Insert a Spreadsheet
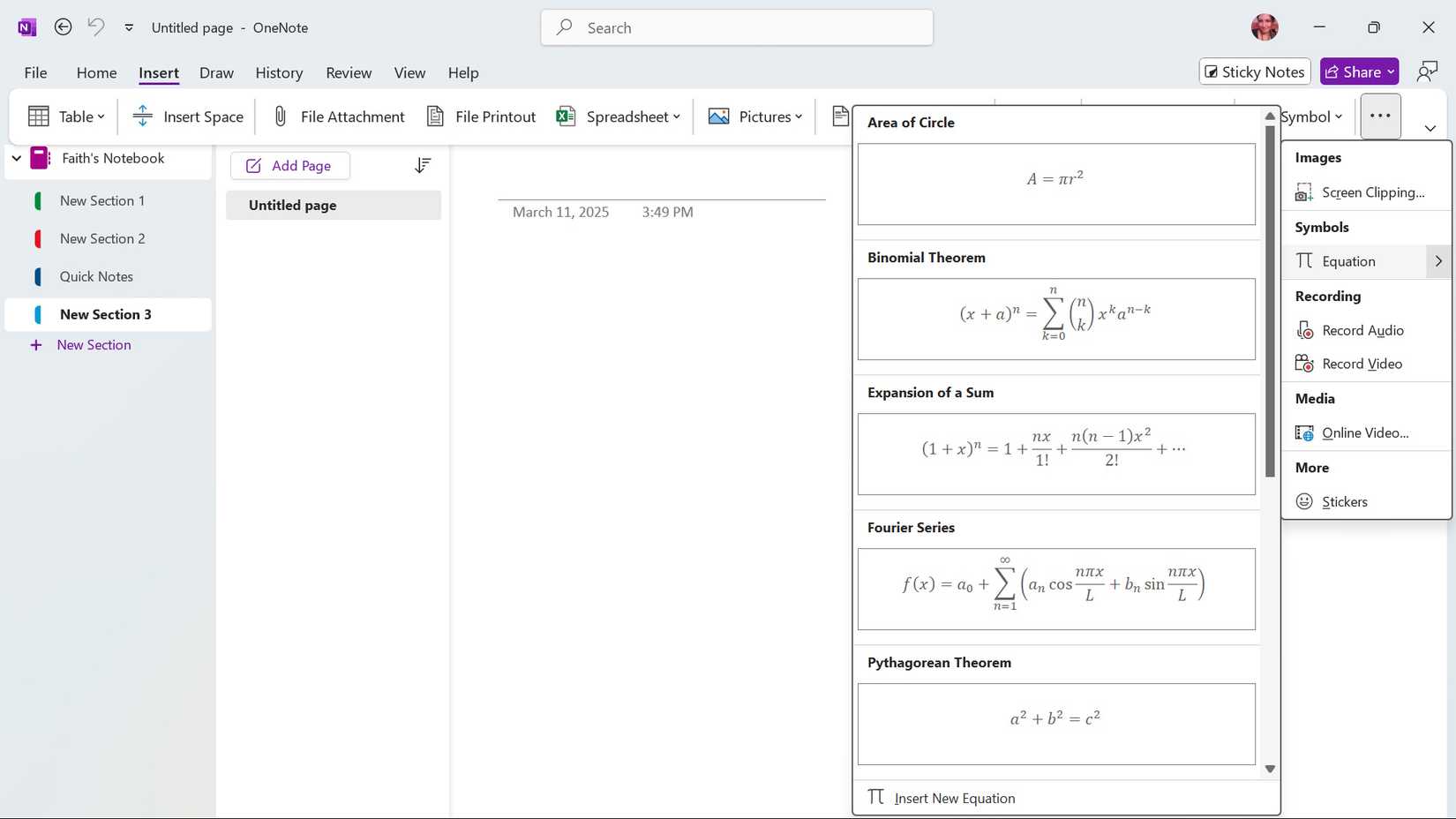 (618, 116)
